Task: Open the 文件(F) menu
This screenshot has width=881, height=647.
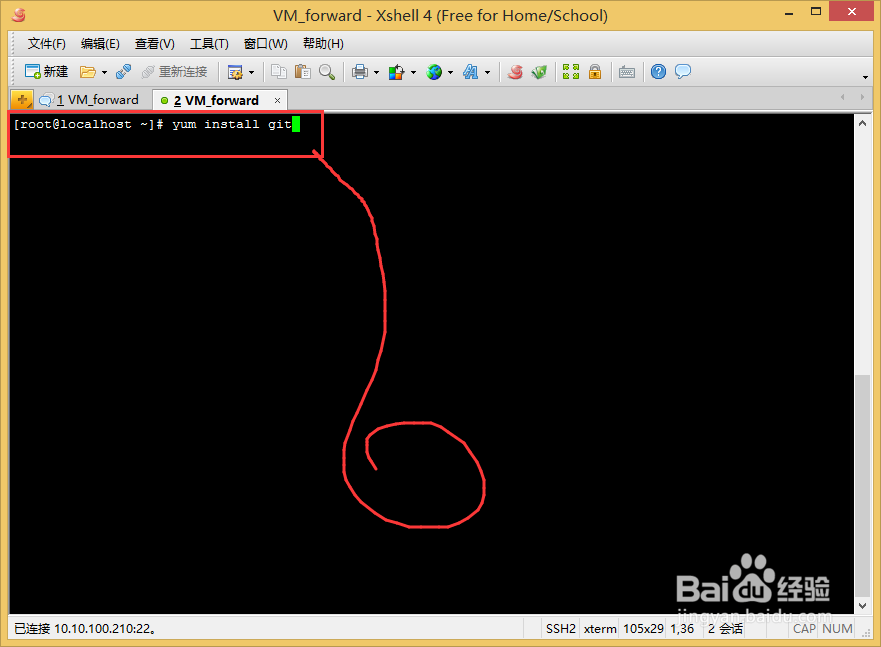Action: click(47, 44)
